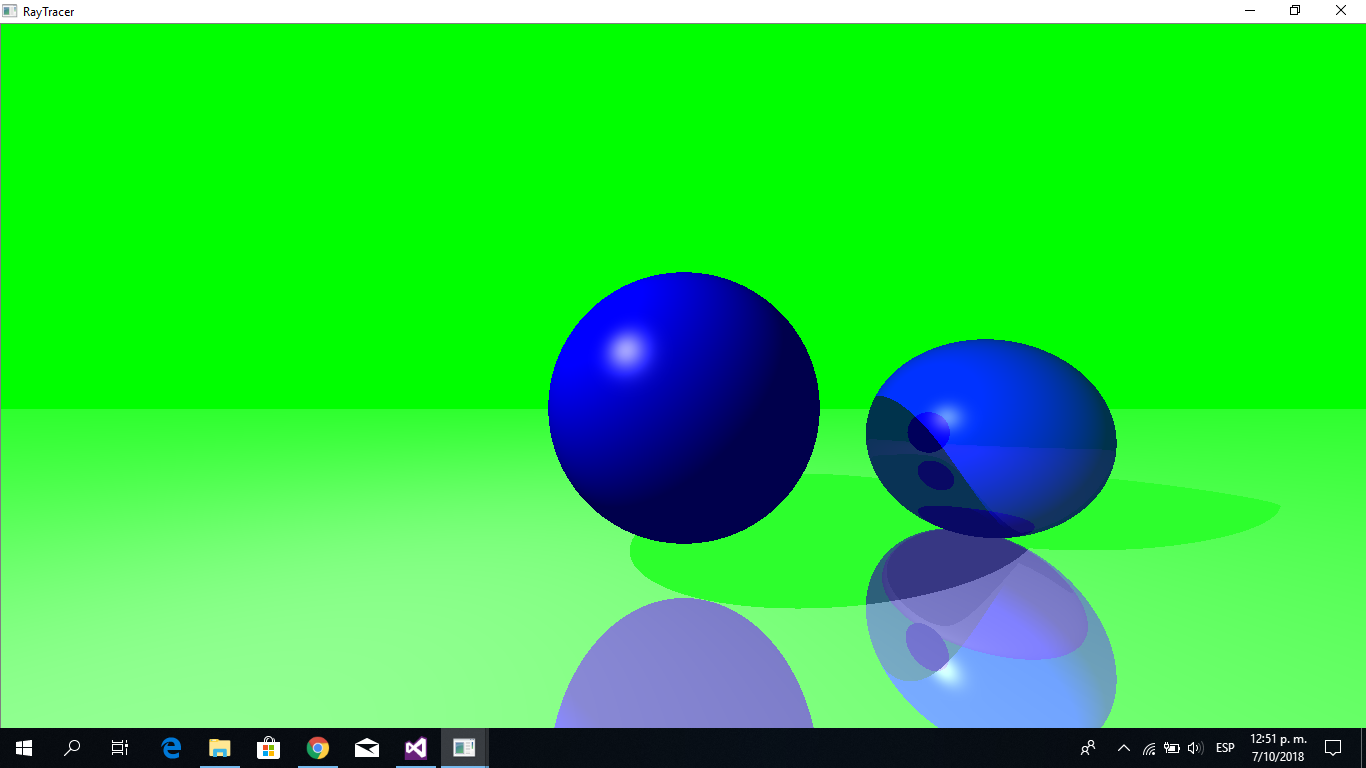Expand the hidden system tray icons chevron
The width and height of the screenshot is (1366, 768).
1123,748
